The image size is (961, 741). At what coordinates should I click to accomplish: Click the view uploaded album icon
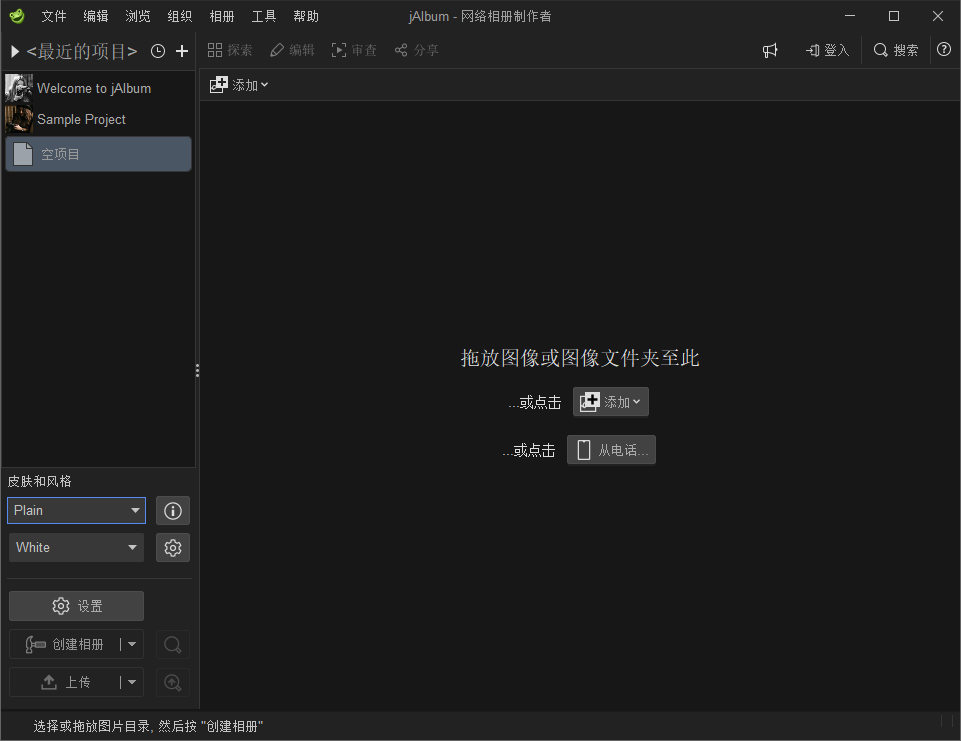173,683
